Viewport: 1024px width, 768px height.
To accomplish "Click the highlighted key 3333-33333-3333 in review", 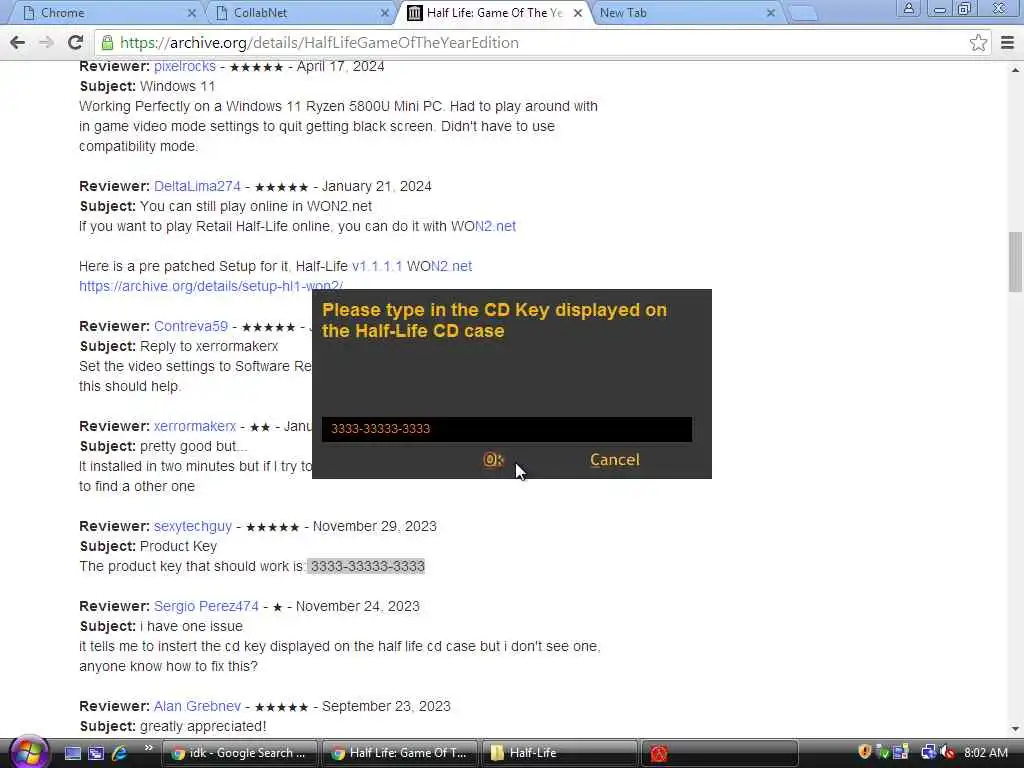I will pos(367,566).
